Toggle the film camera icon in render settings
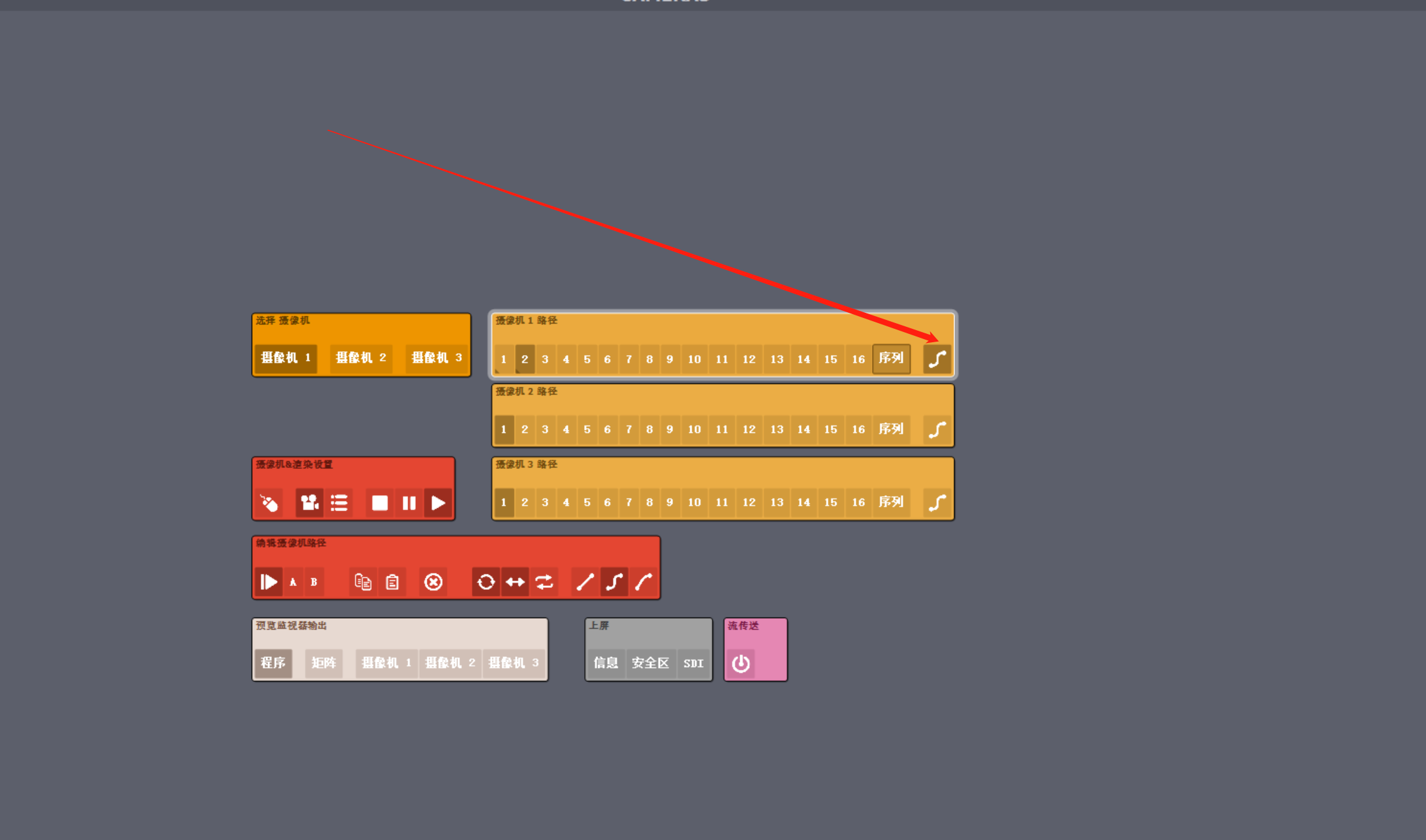The width and height of the screenshot is (1426, 840). point(310,503)
